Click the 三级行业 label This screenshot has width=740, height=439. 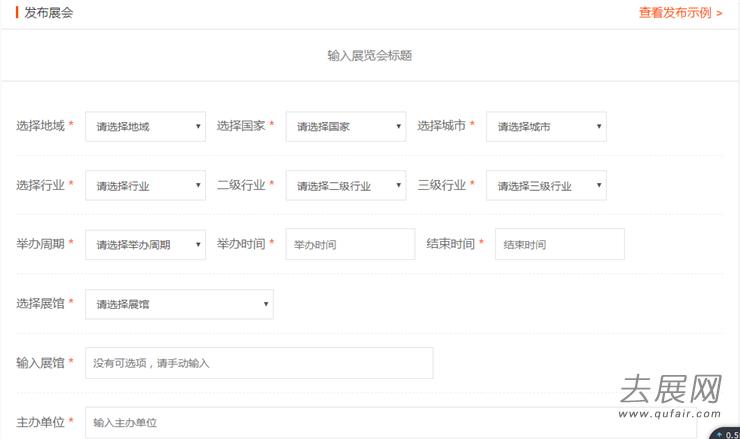coord(441,185)
